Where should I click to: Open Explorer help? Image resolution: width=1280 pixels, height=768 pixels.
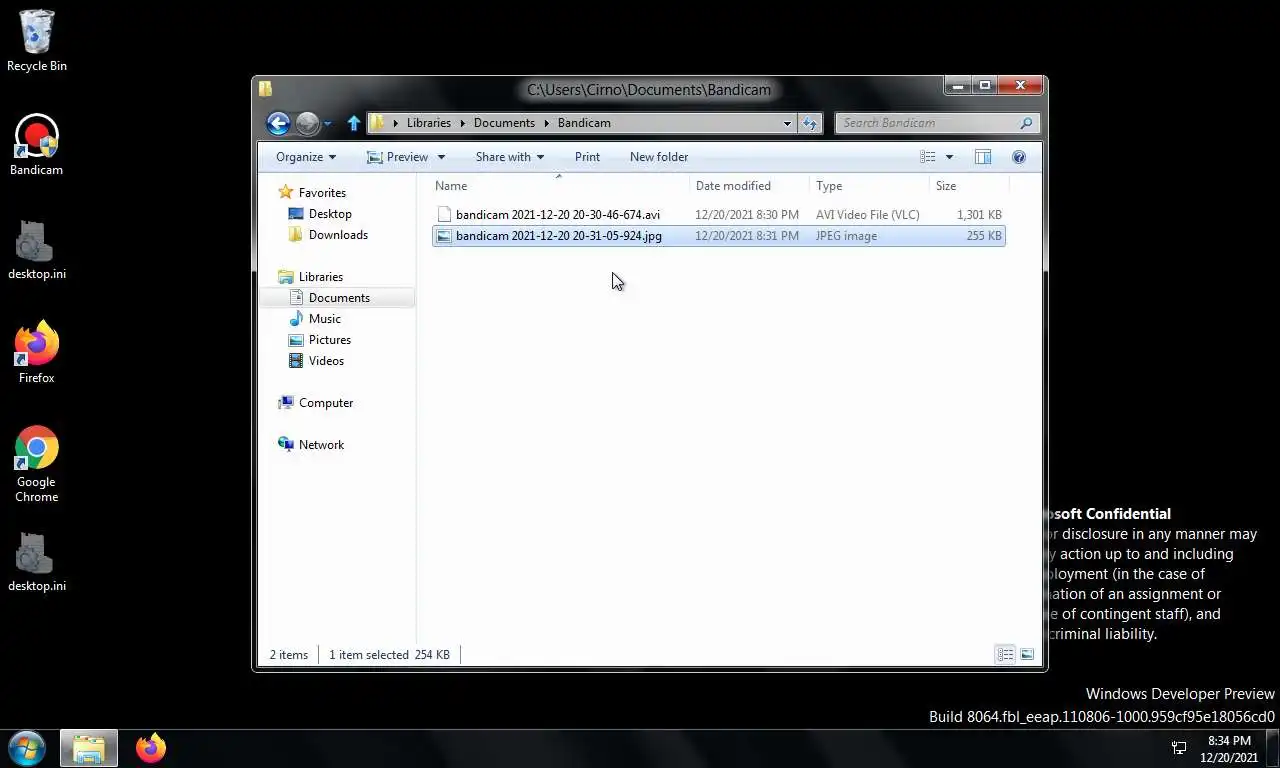point(1019,157)
